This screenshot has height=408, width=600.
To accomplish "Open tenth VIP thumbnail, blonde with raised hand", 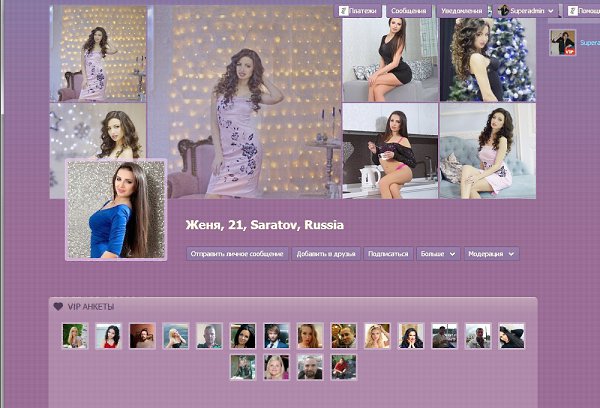I will click(x=377, y=336).
